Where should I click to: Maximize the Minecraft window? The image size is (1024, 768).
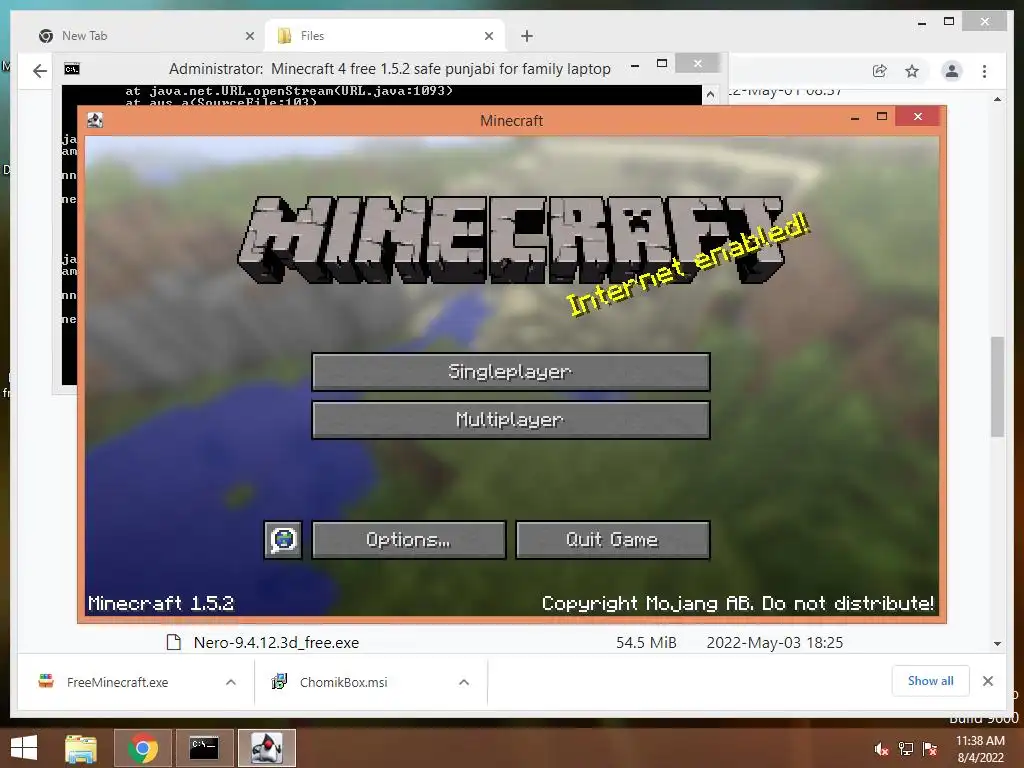(x=882, y=117)
